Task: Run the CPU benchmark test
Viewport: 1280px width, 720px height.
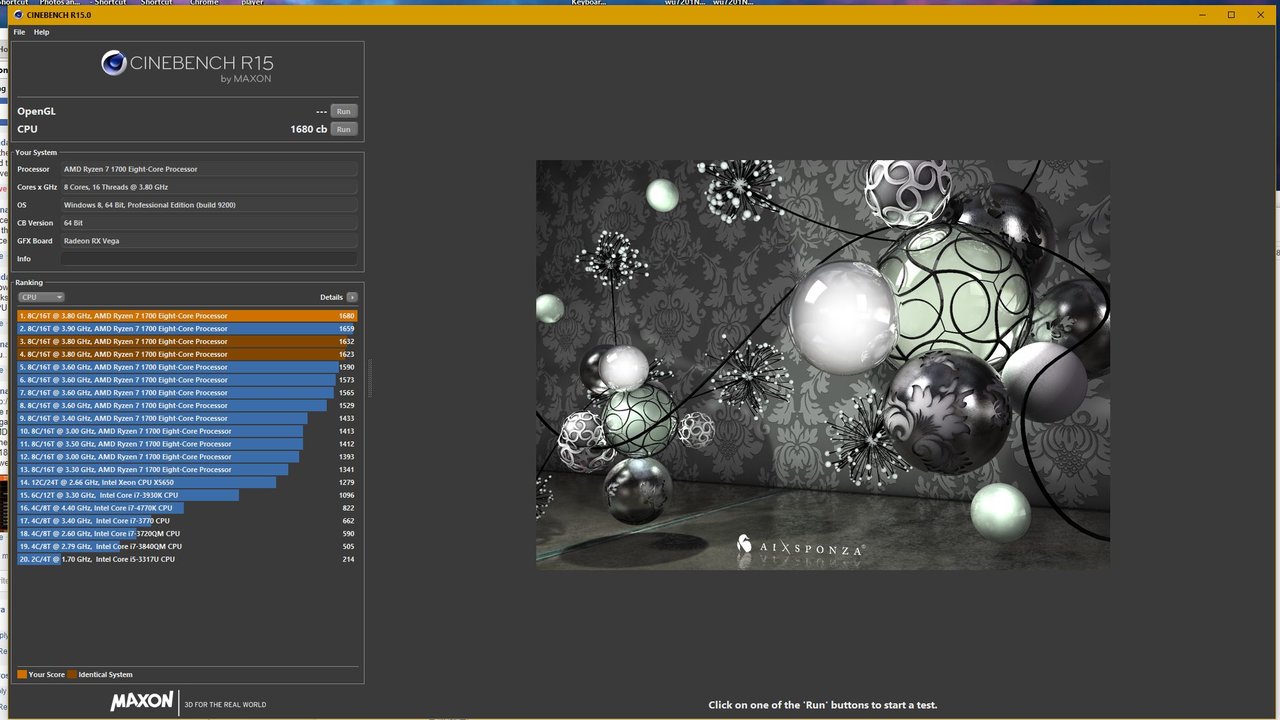Action: 343,129
